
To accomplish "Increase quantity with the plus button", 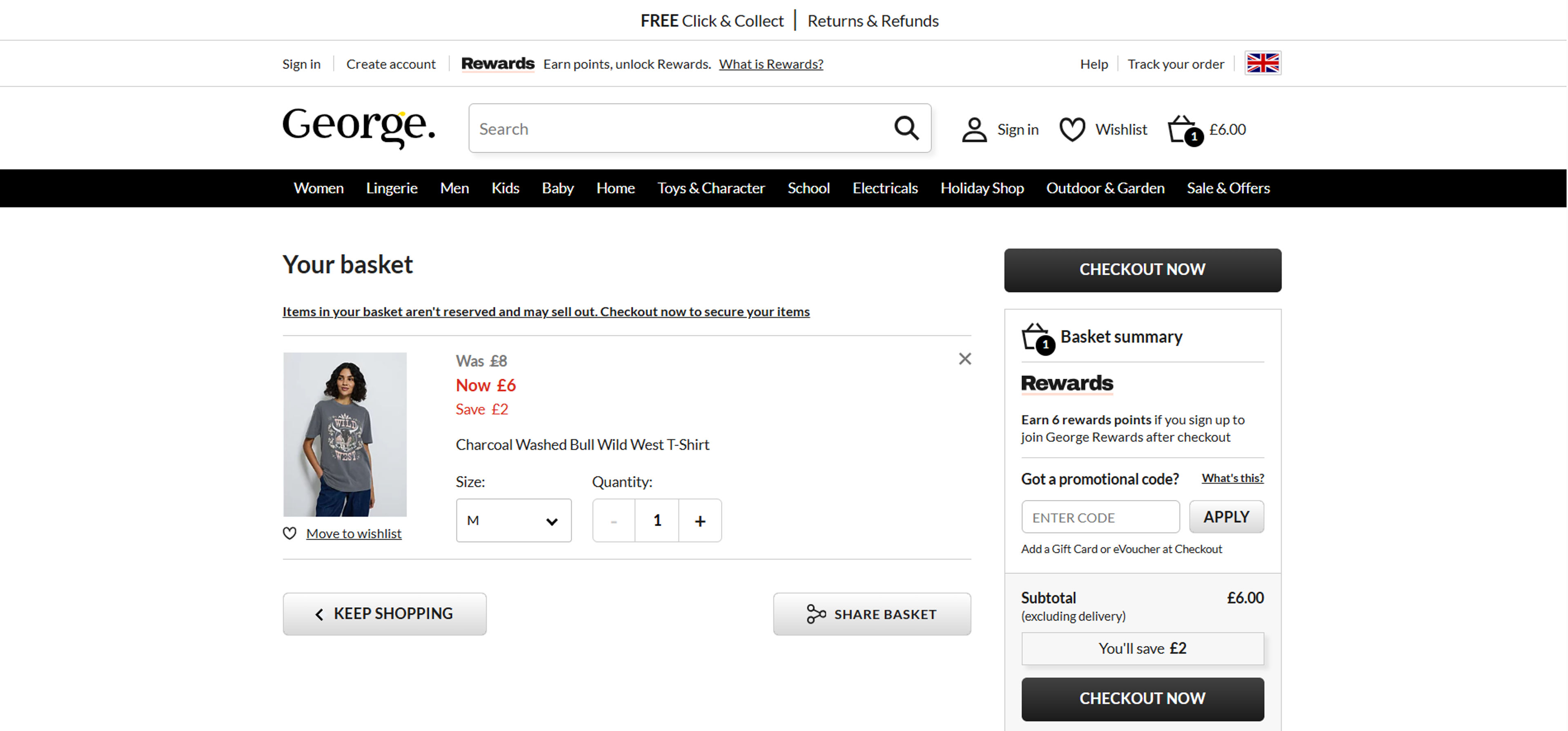I will coord(700,521).
